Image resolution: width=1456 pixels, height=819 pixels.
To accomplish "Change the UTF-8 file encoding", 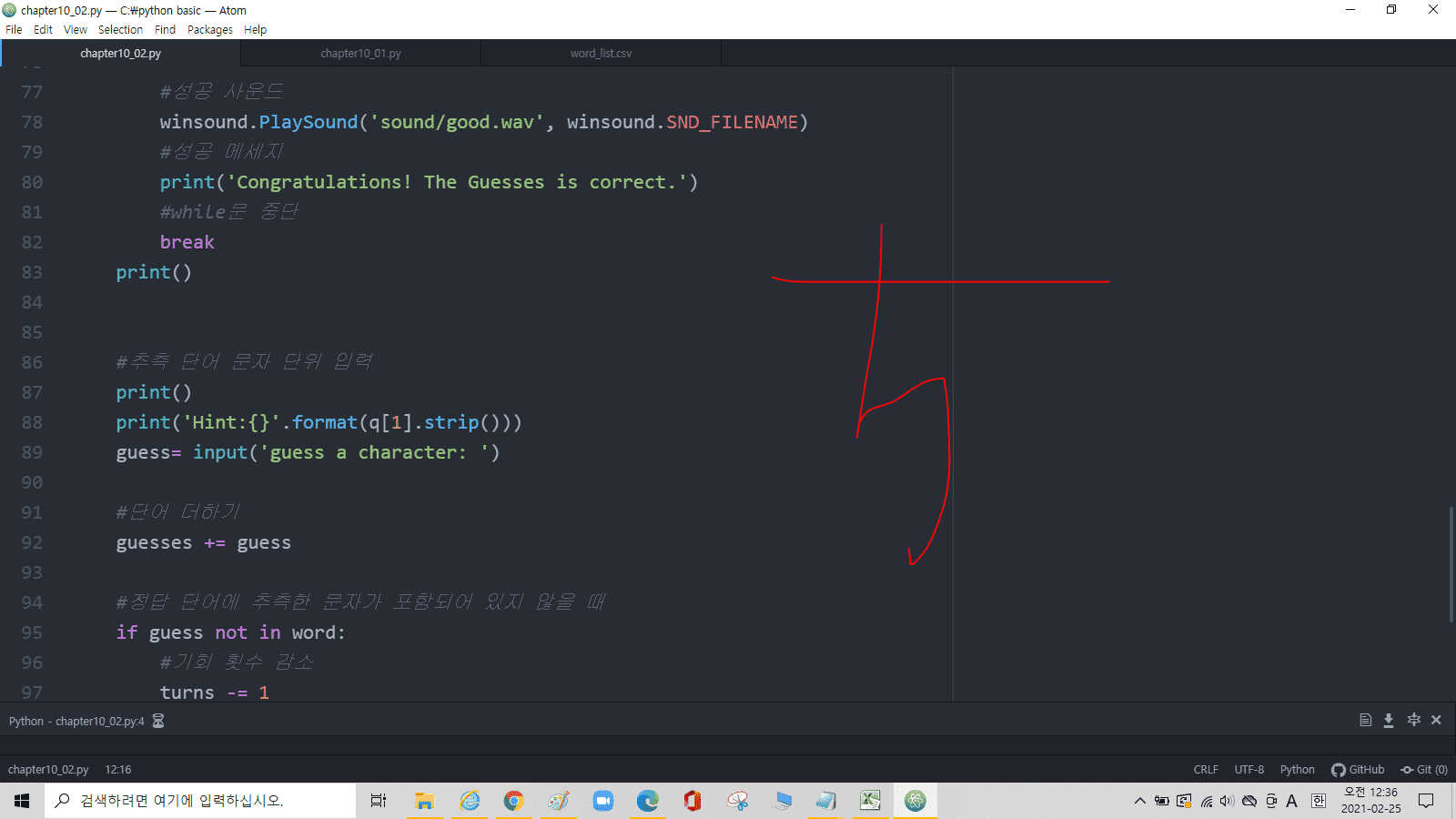I will (x=1249, y=770).
